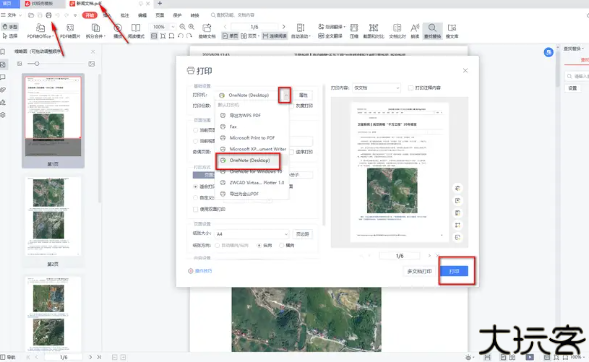This screenshot has width=589, height=362.
Task: Open the bookmark panel from left sidebar
Action: pos(3,52)
